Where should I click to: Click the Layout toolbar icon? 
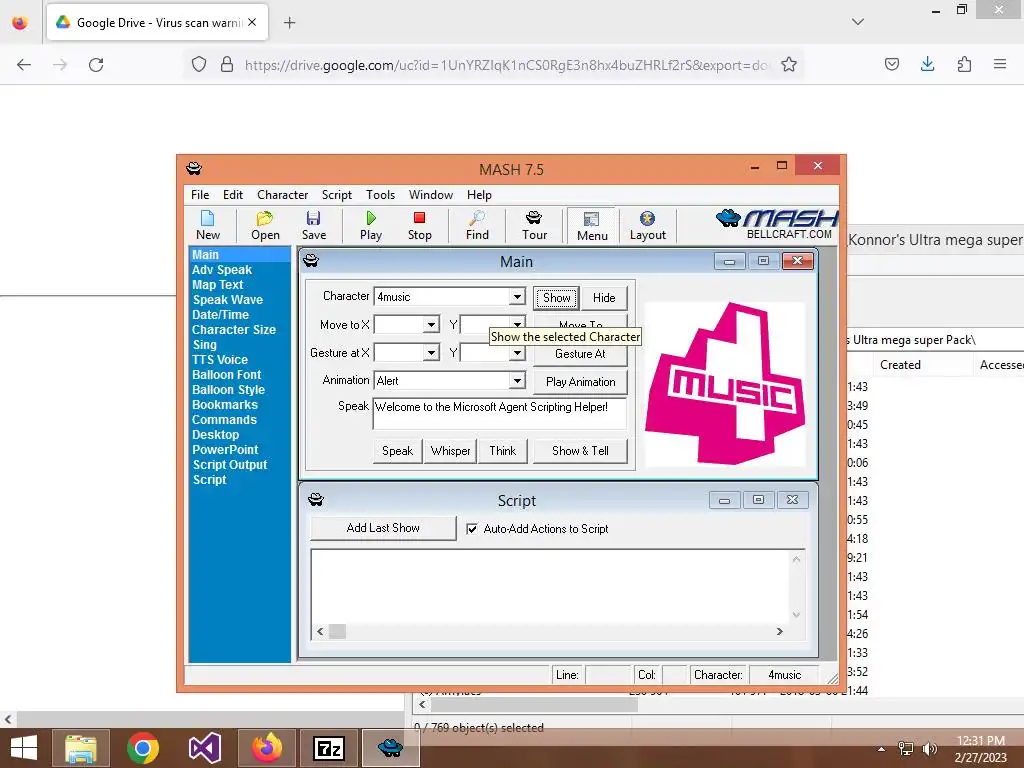(647, 225)
